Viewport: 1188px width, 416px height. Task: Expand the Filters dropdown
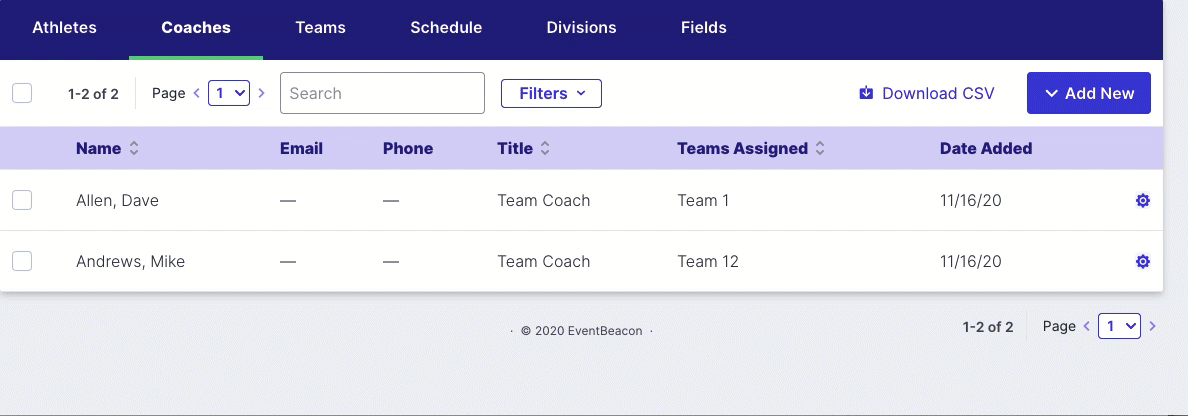(x=552, y=93)
